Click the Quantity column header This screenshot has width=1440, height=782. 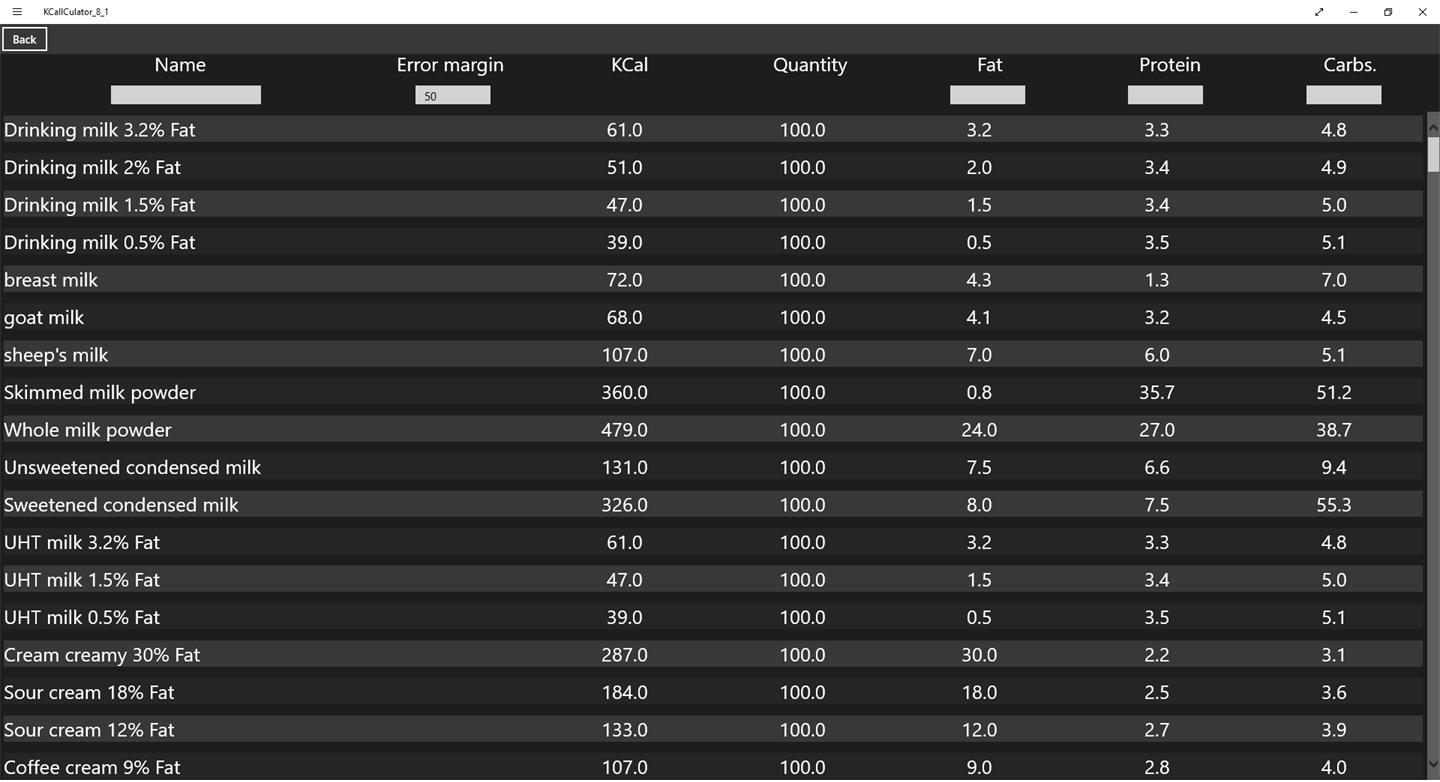coord(810,65)
